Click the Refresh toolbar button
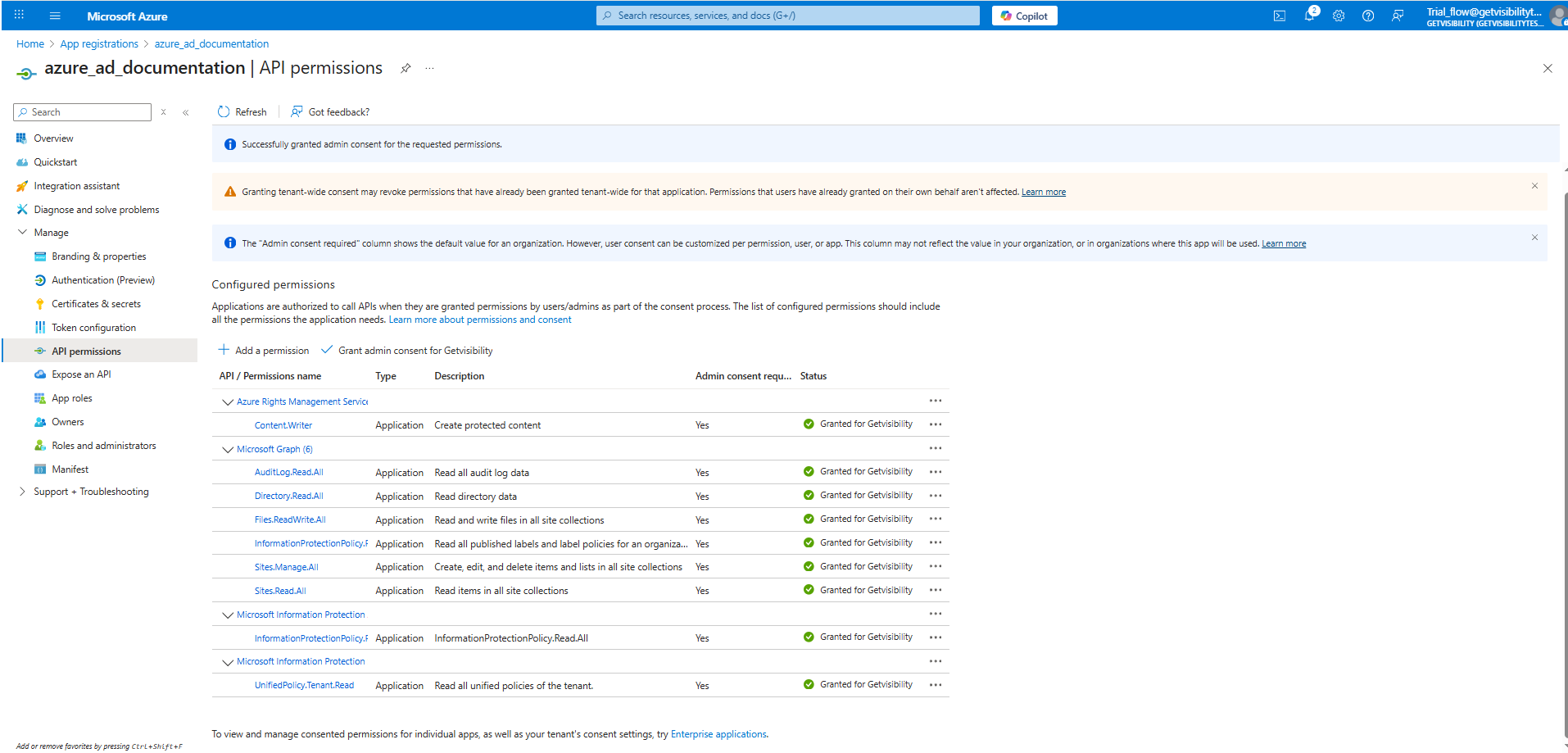 coord(242,112)
